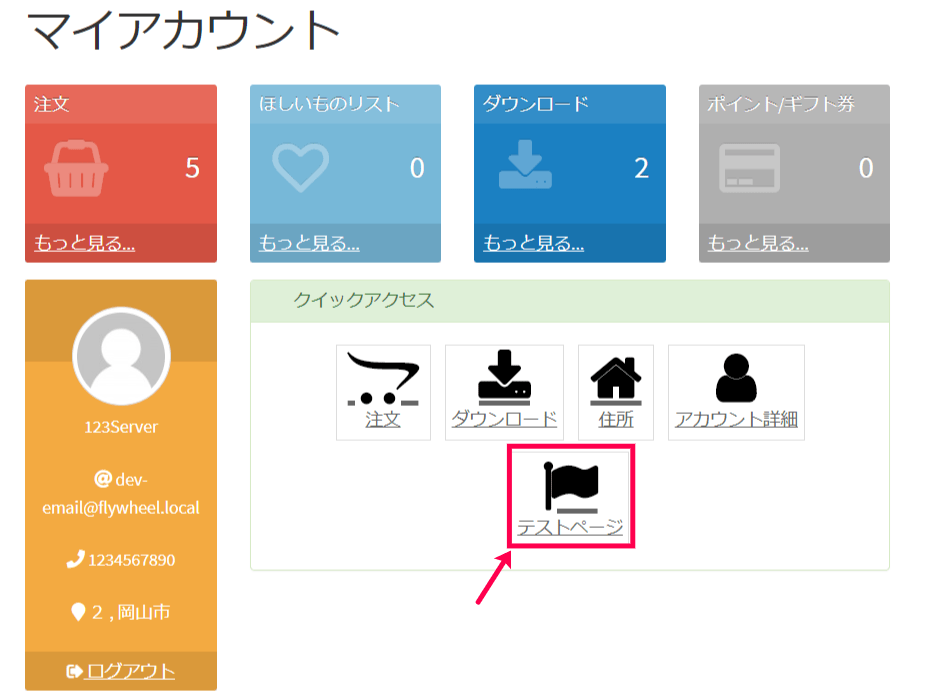The image size is (929, 698).
Task: Click the flag icon for テストページ
Action: [x=571, y=486]
